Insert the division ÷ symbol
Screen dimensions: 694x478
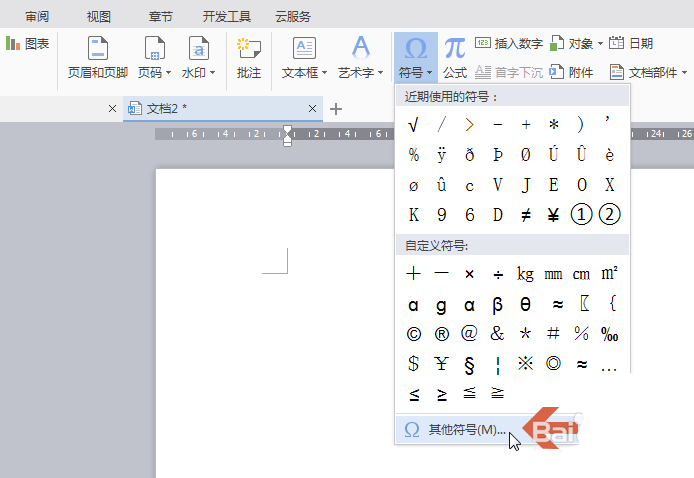(x=498, y=274)
